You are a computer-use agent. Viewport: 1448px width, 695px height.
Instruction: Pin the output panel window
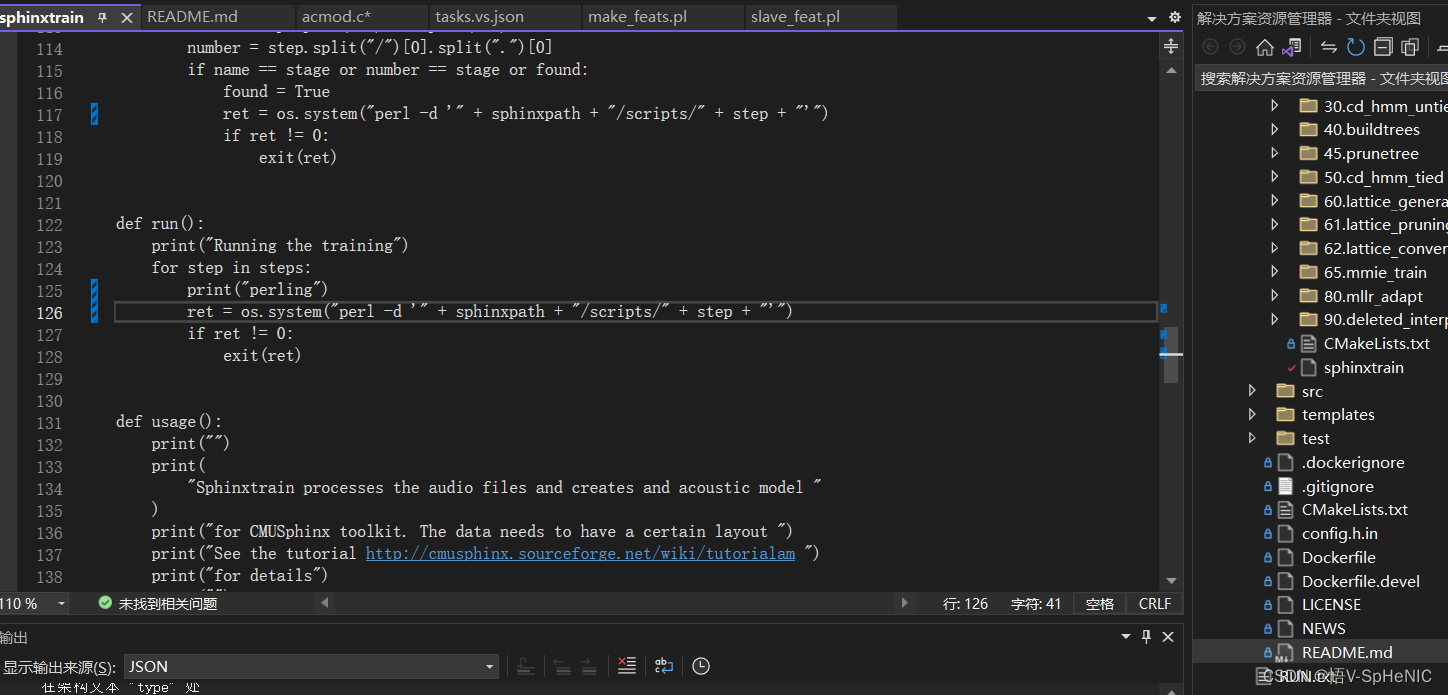pyautogui.click(x=1145, y=637)
